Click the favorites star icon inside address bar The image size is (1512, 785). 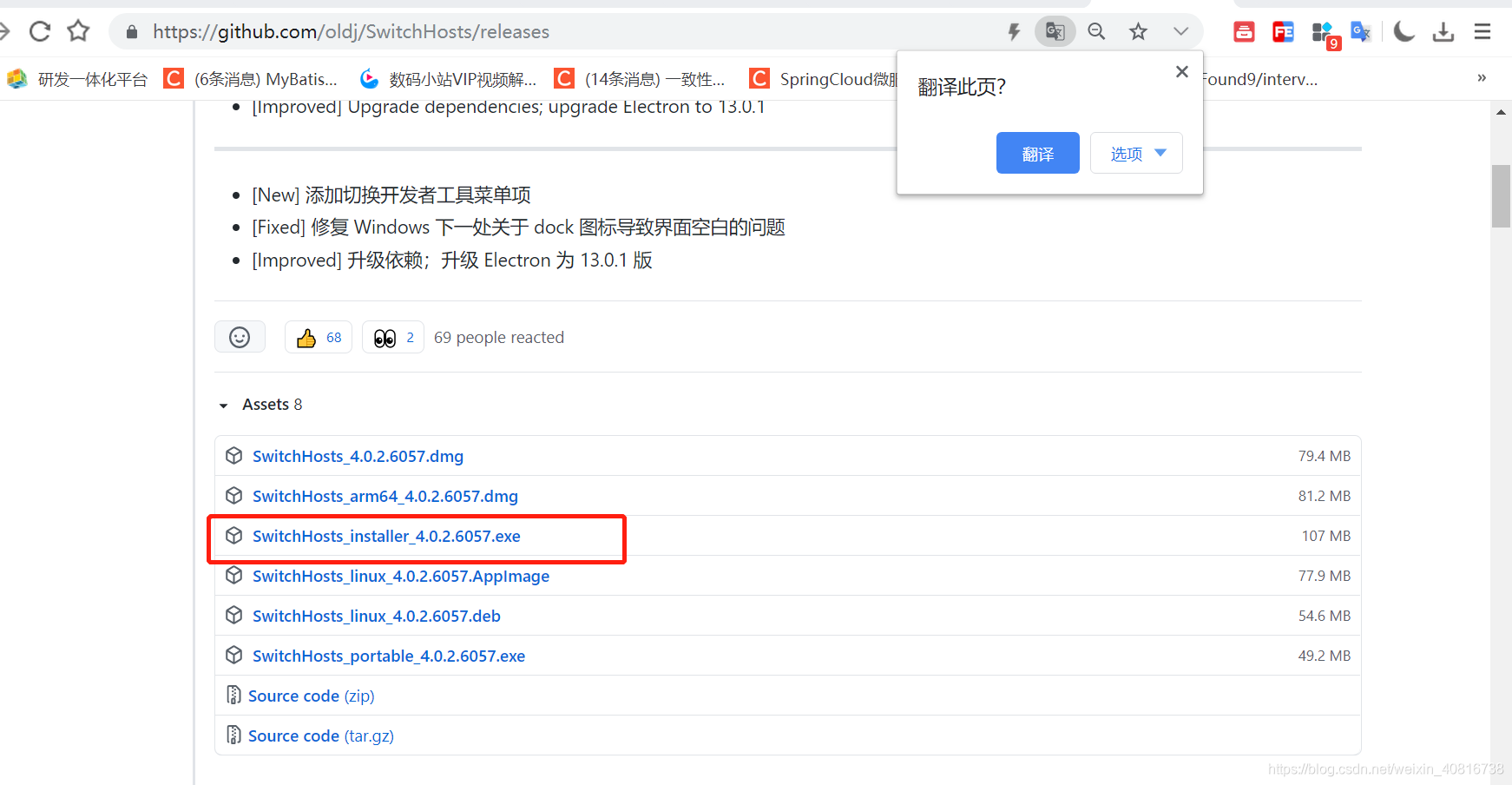tap(1138, 32)
